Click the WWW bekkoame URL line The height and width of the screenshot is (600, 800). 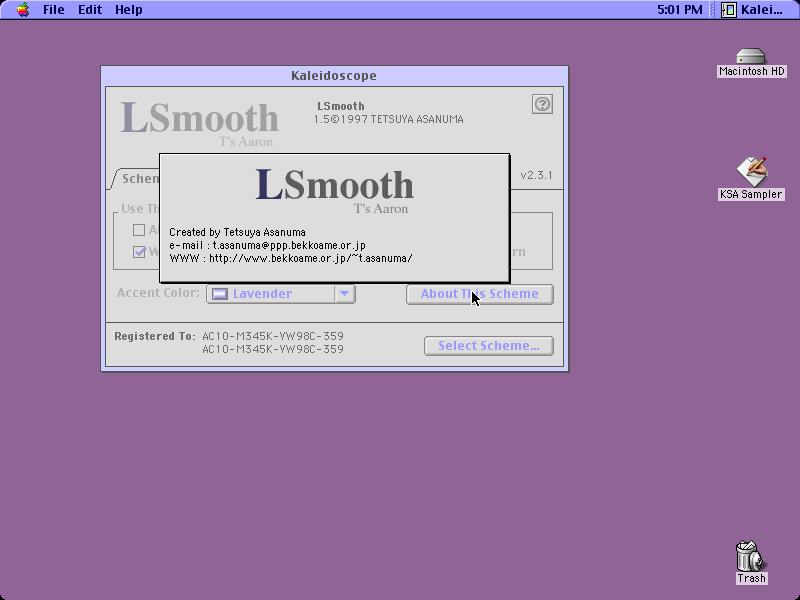291,258
